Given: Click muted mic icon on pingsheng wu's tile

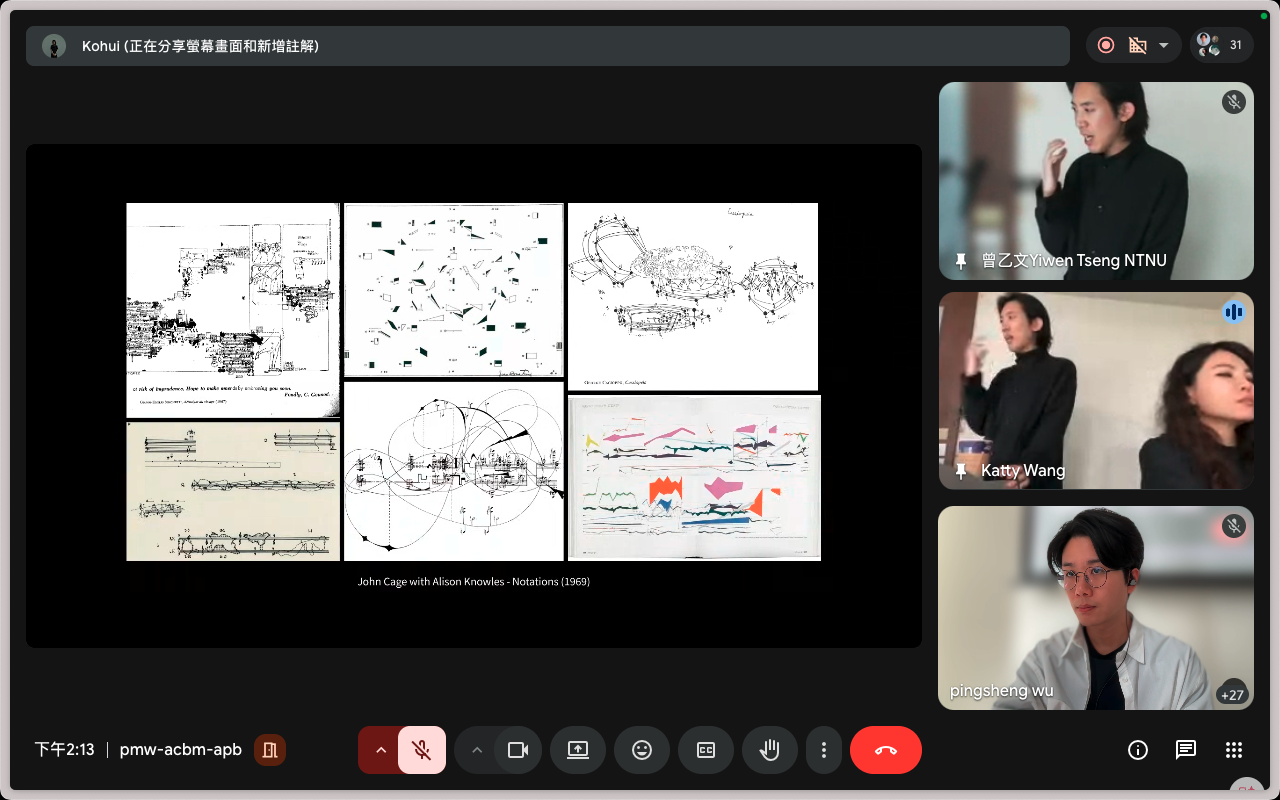Looking at the screenshot, I should tap(1234, 526).
